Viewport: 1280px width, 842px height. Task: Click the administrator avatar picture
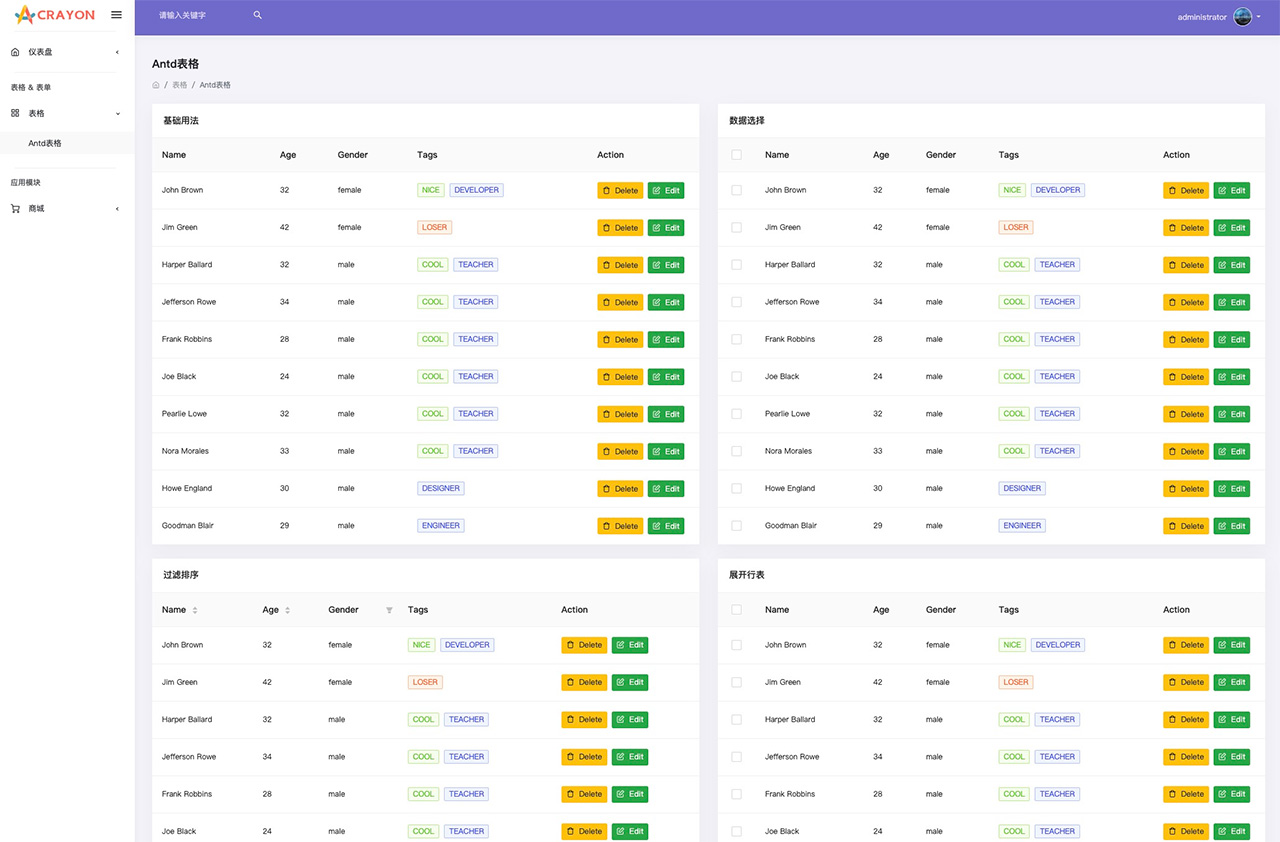[1242, 16]
